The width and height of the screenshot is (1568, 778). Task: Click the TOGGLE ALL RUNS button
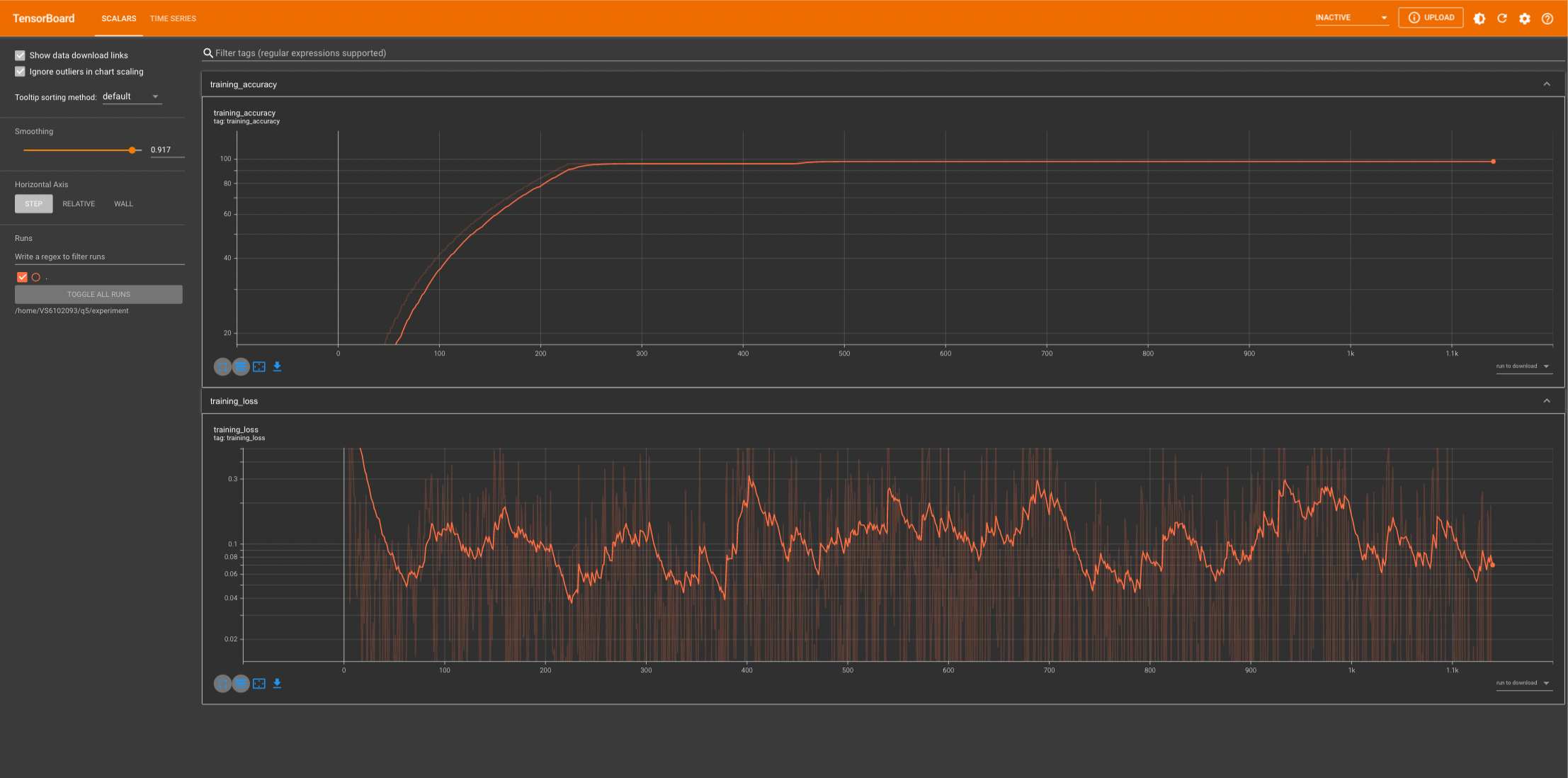[x=98, y=294]
